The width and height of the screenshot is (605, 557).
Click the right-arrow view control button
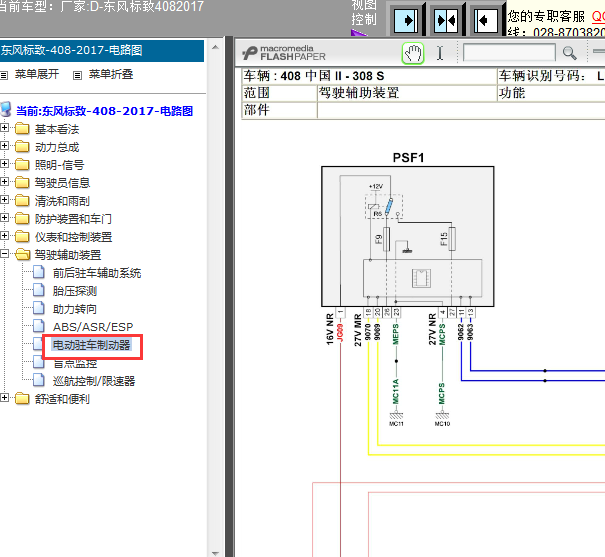pyautogui.click(x=406, y=20)
